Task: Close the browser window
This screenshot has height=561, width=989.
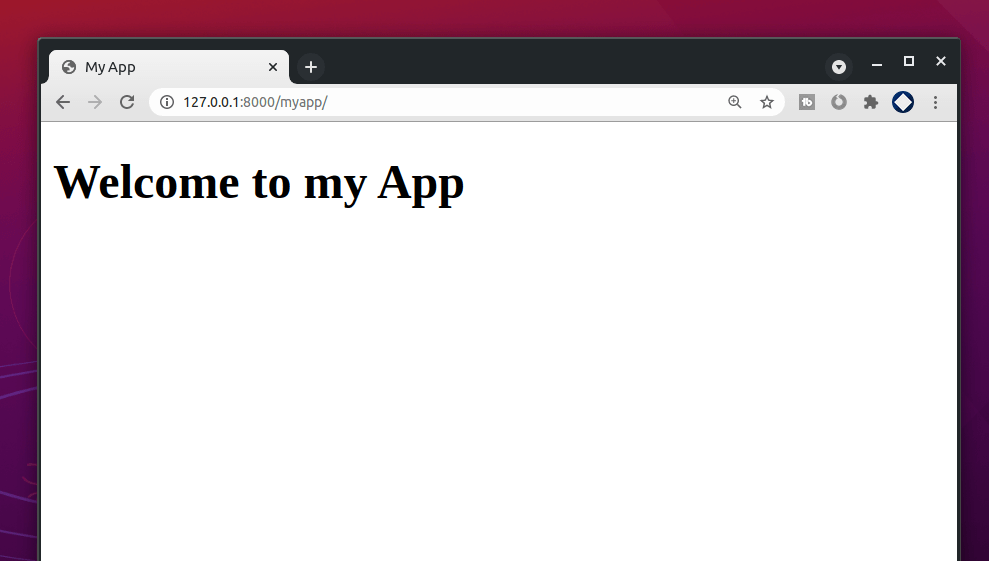Action: 941,61
